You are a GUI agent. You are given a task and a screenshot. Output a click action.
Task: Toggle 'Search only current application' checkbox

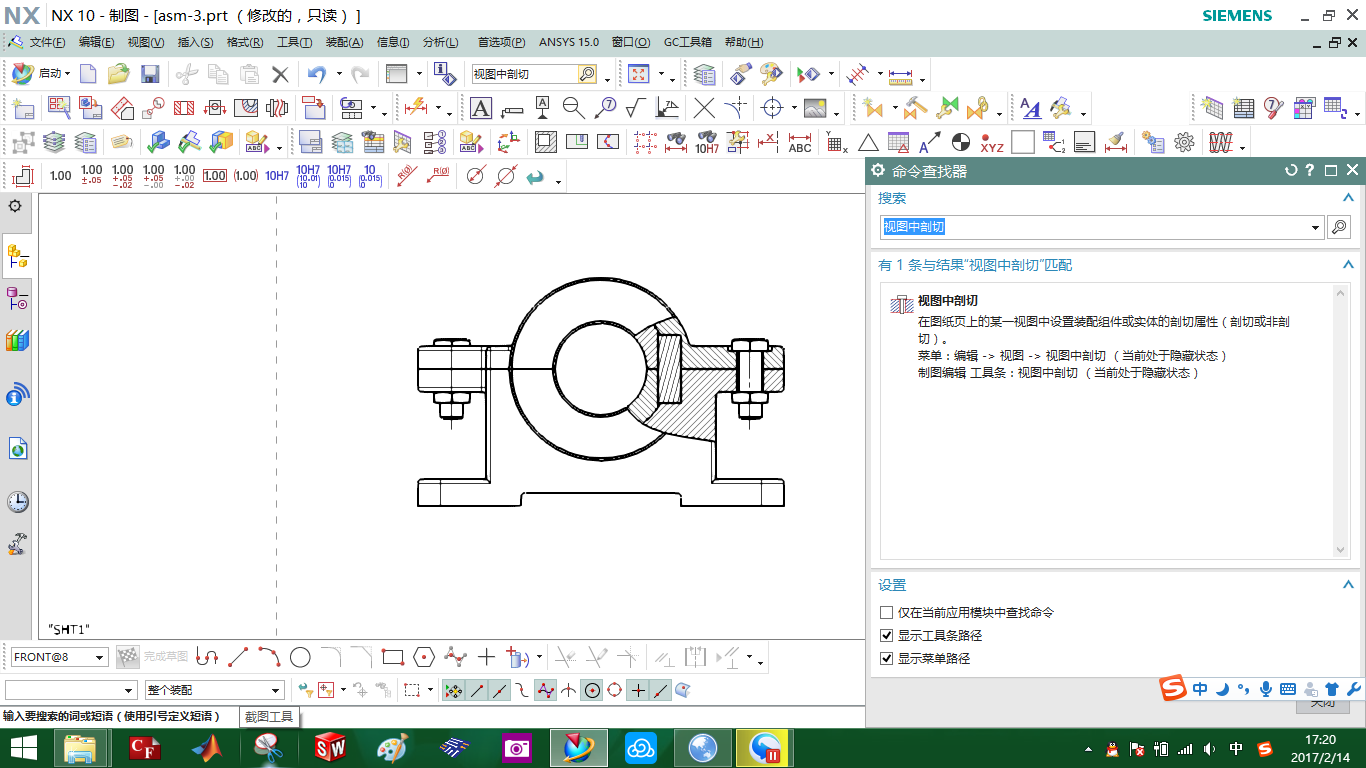point(886,612)
